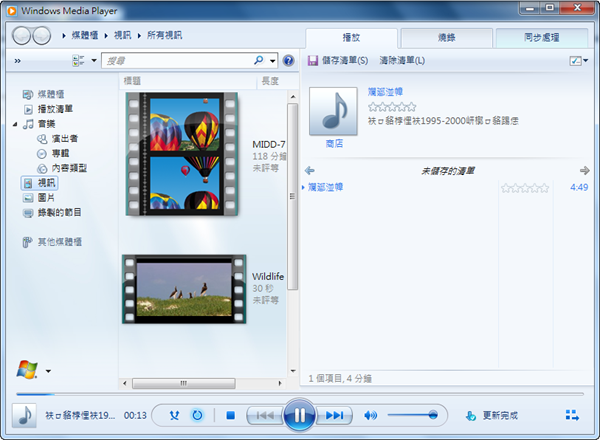Pause playback with center button
The image size is (600, 440).
coord(300,415)
